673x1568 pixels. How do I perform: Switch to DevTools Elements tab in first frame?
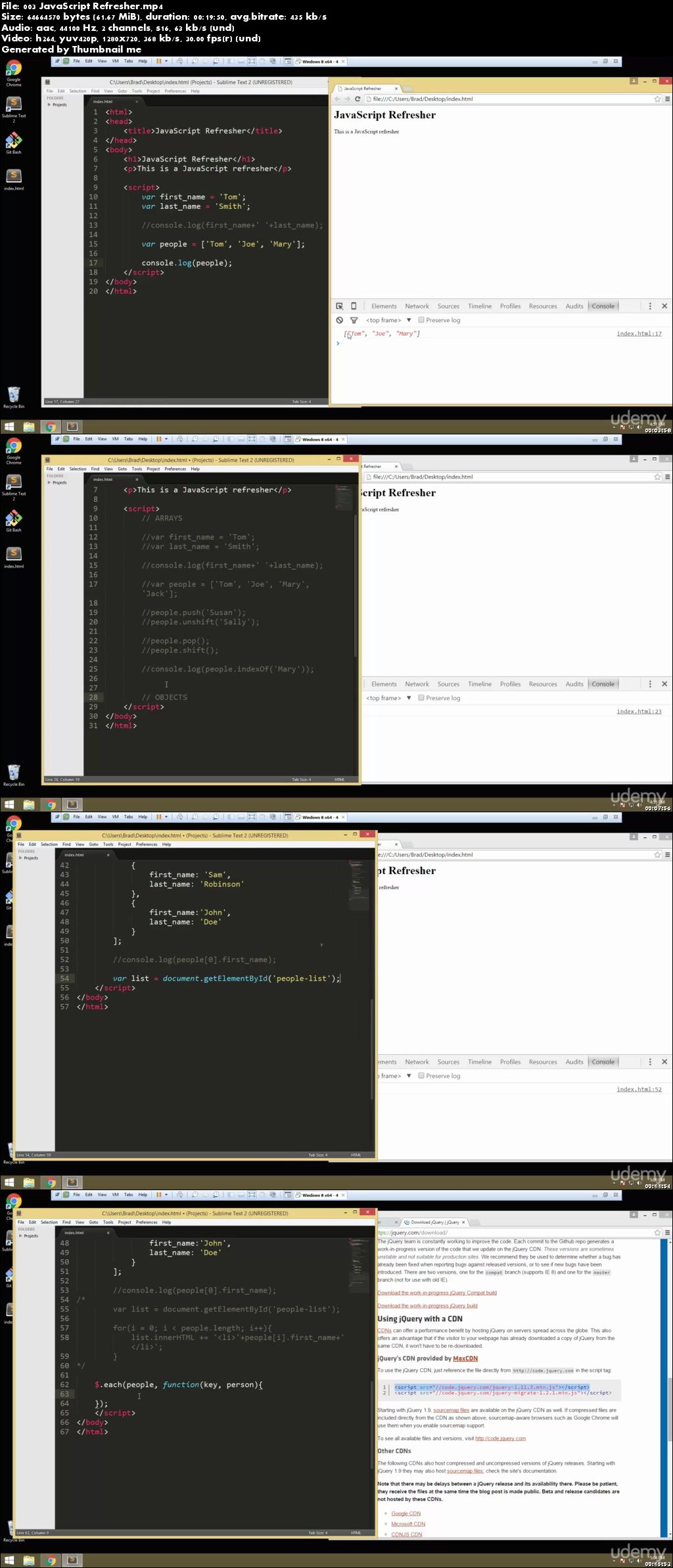pos(384,306)
